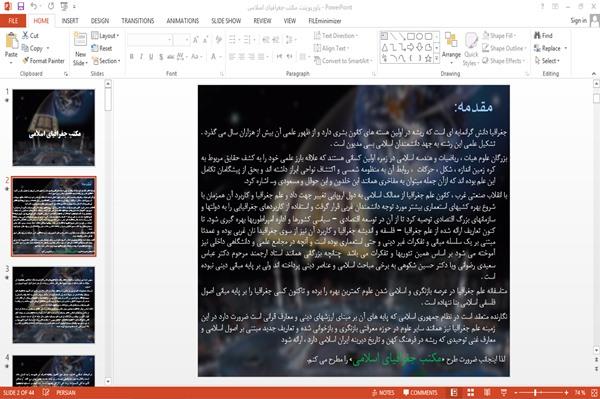Viewport: 600px width, 399px height.
Task: Select the star shape in the shapes gallery
Action: pos(428,59)
